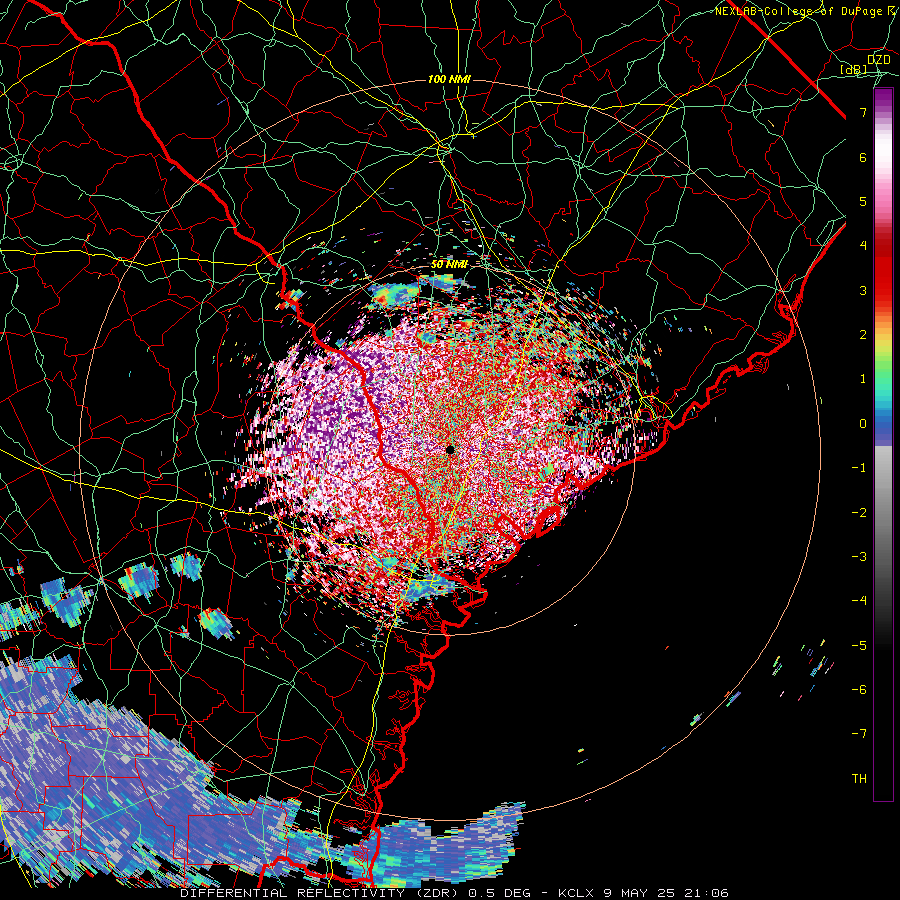The width and height of the screenshot is (900, 900).
Task: Click the '-3' value on the color scale
Action: [859, 556]
